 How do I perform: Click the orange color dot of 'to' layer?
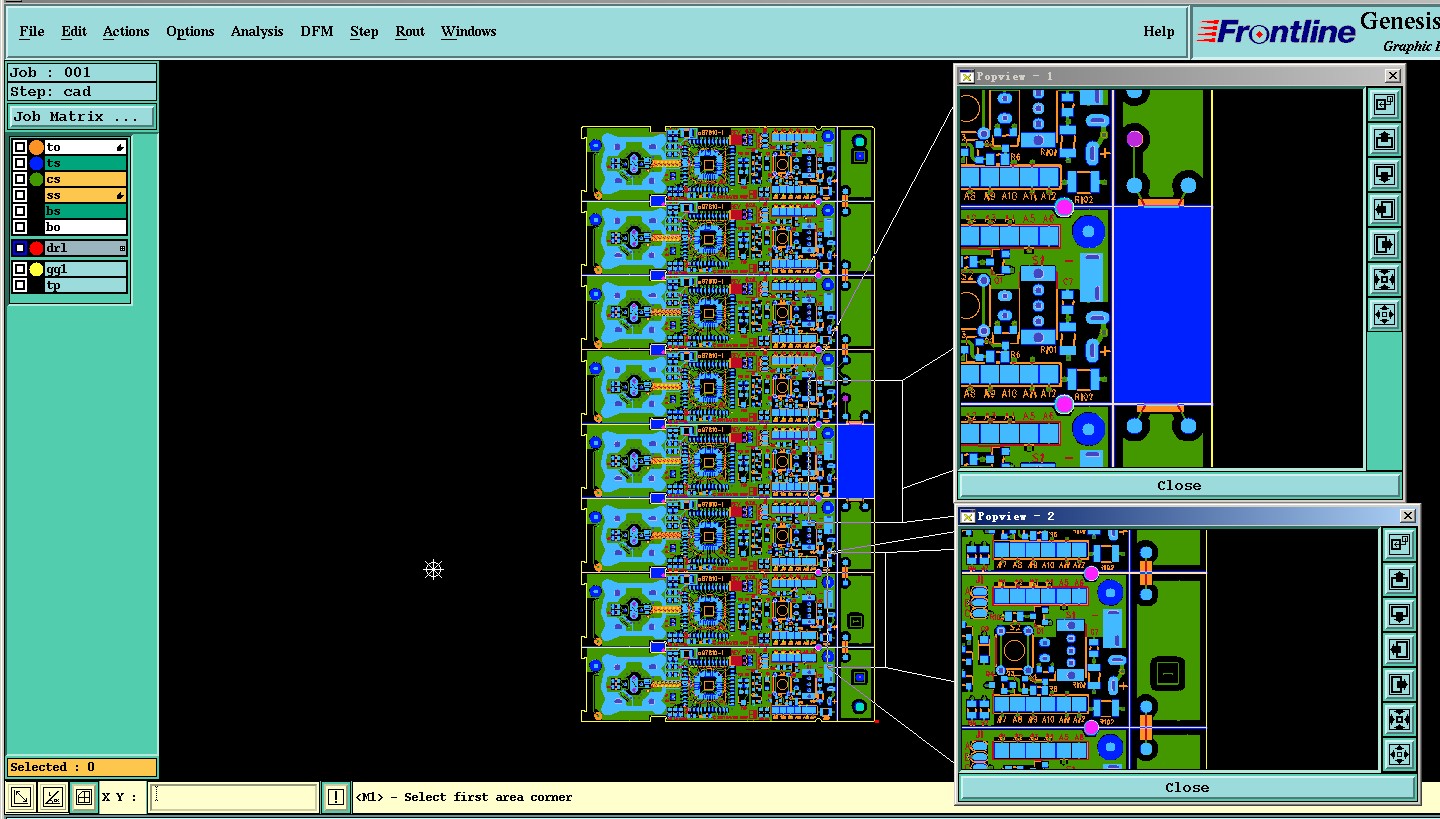point(37,147)
